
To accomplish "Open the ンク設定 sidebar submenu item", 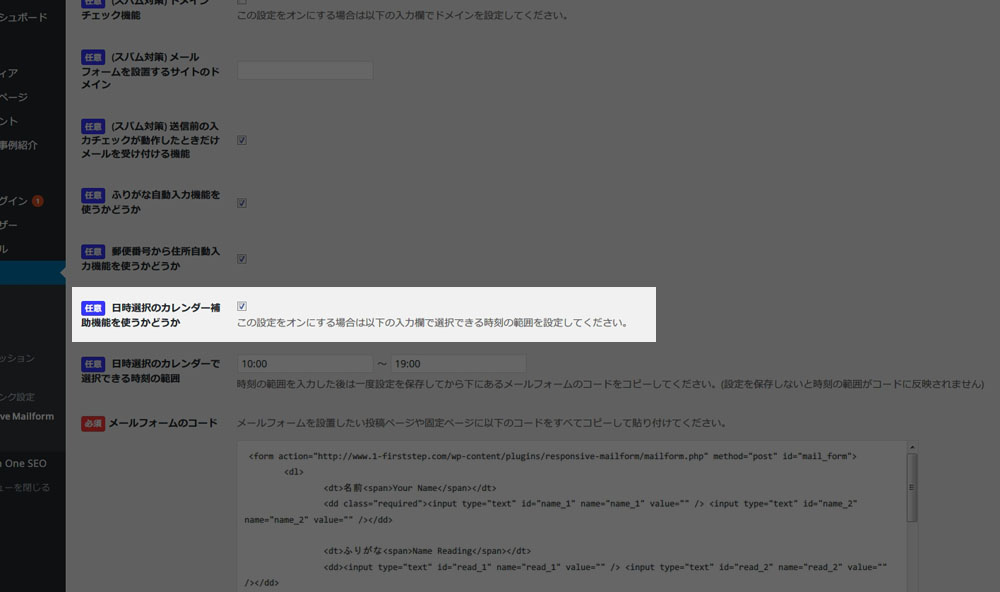I will click(17, 397).
